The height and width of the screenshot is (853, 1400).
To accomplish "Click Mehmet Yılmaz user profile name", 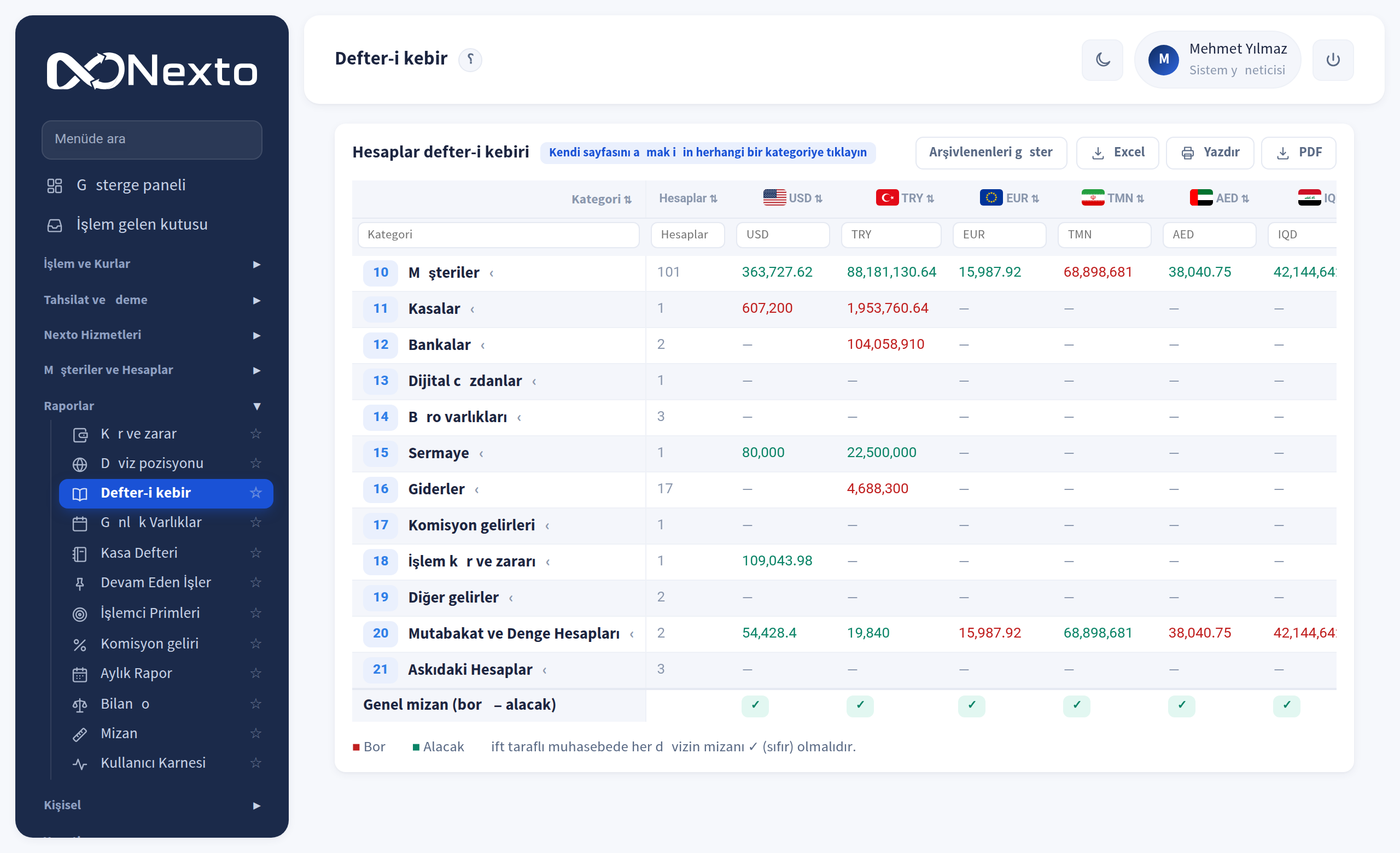I will pos(1238,49).
